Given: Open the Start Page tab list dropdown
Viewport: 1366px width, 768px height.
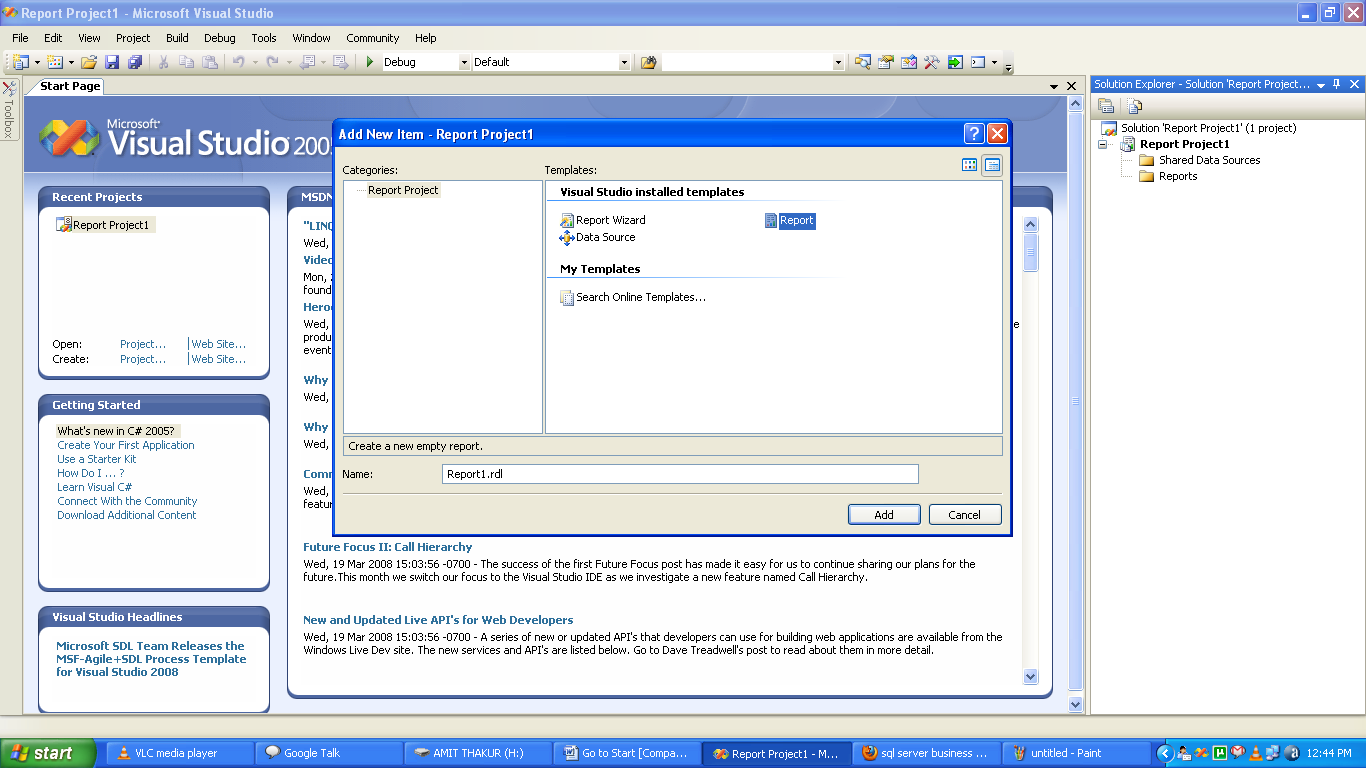Looking at the screenshot, I should (1054, 87).
